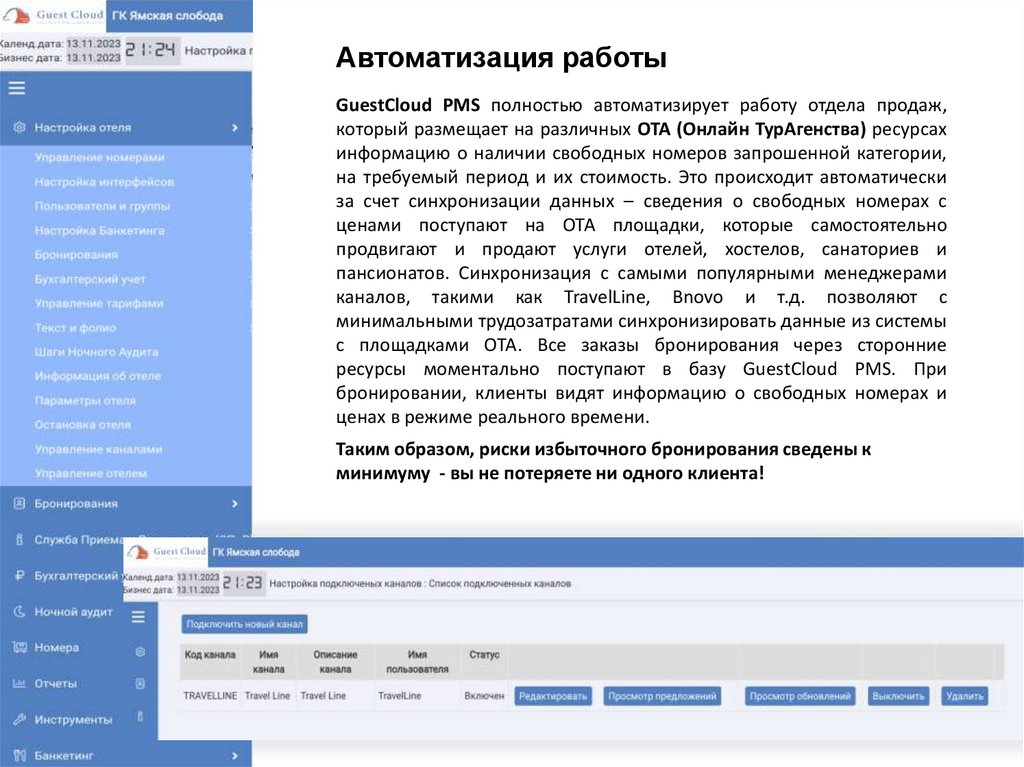This screenshot has height=767, width=1024.
Task: Click the cutlery icon for Банкетинг
Action: coord(20,755)
